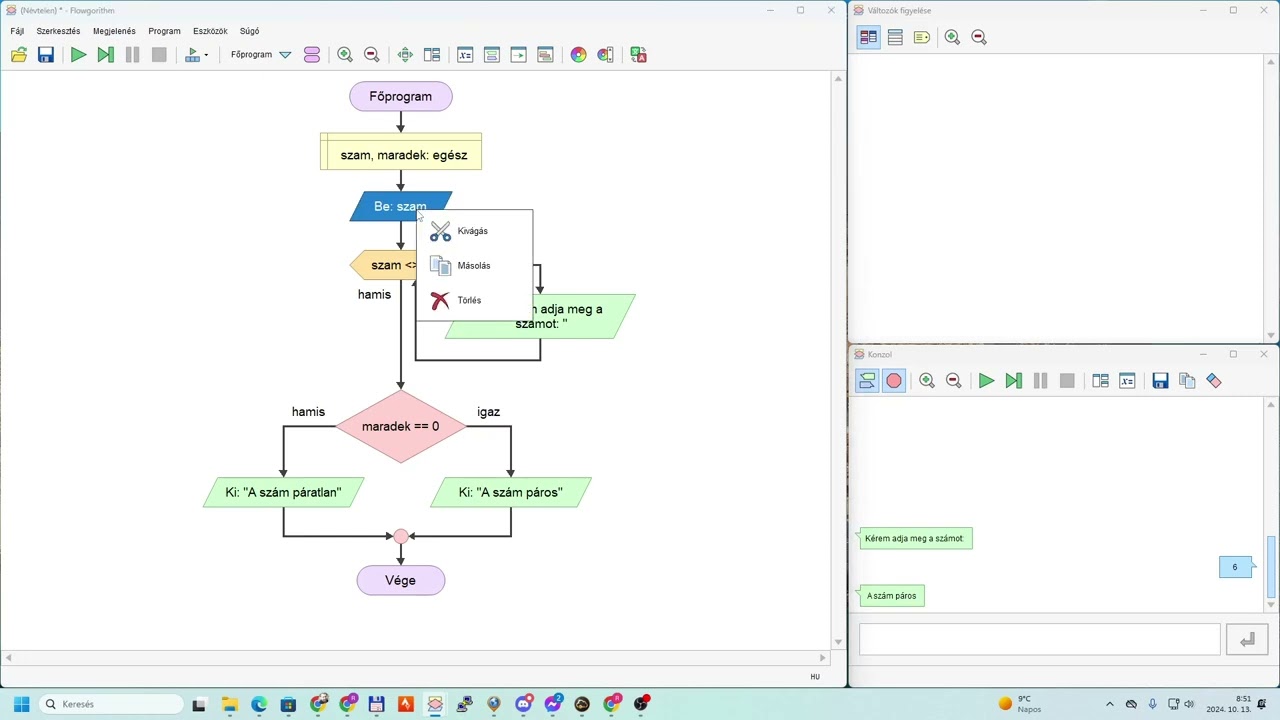Click the greyed-out Pause button in the console toolbar
Image resolution: width=1280 pixels, height=720 pixels.
point(1040,381)
